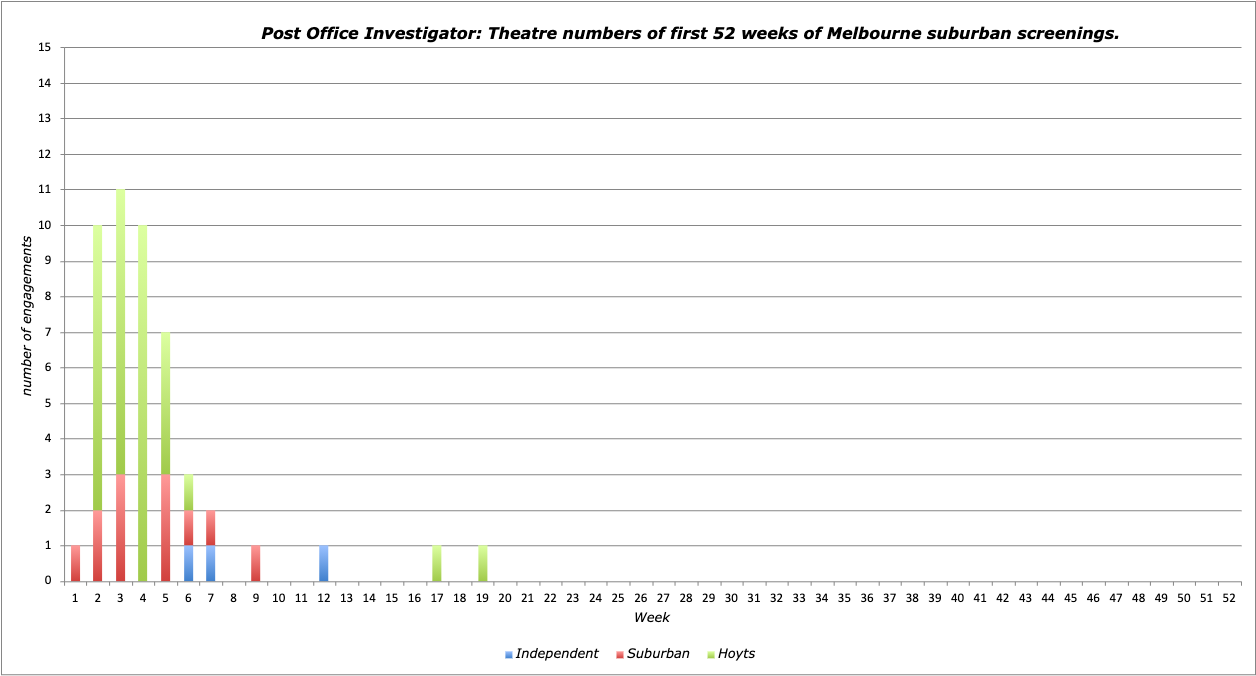Select the week 19 Hoyts bar

click(482, 563)
